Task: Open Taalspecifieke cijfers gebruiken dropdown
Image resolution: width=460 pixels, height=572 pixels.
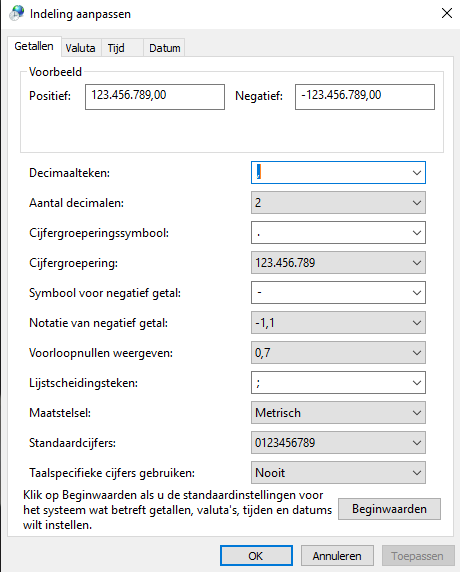Action: click(x=338, y=473)
